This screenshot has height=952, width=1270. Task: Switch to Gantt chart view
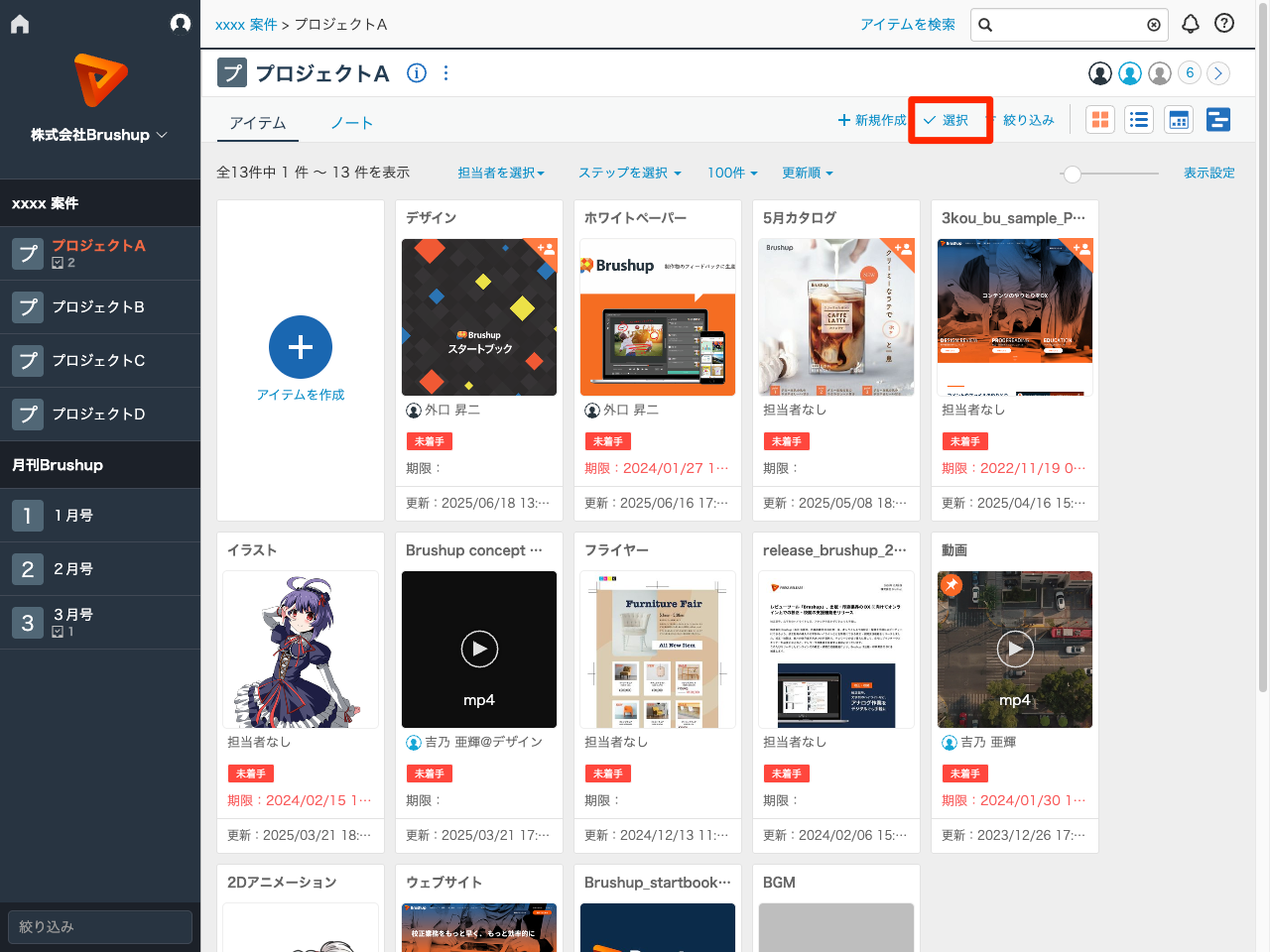point(1218,120)
